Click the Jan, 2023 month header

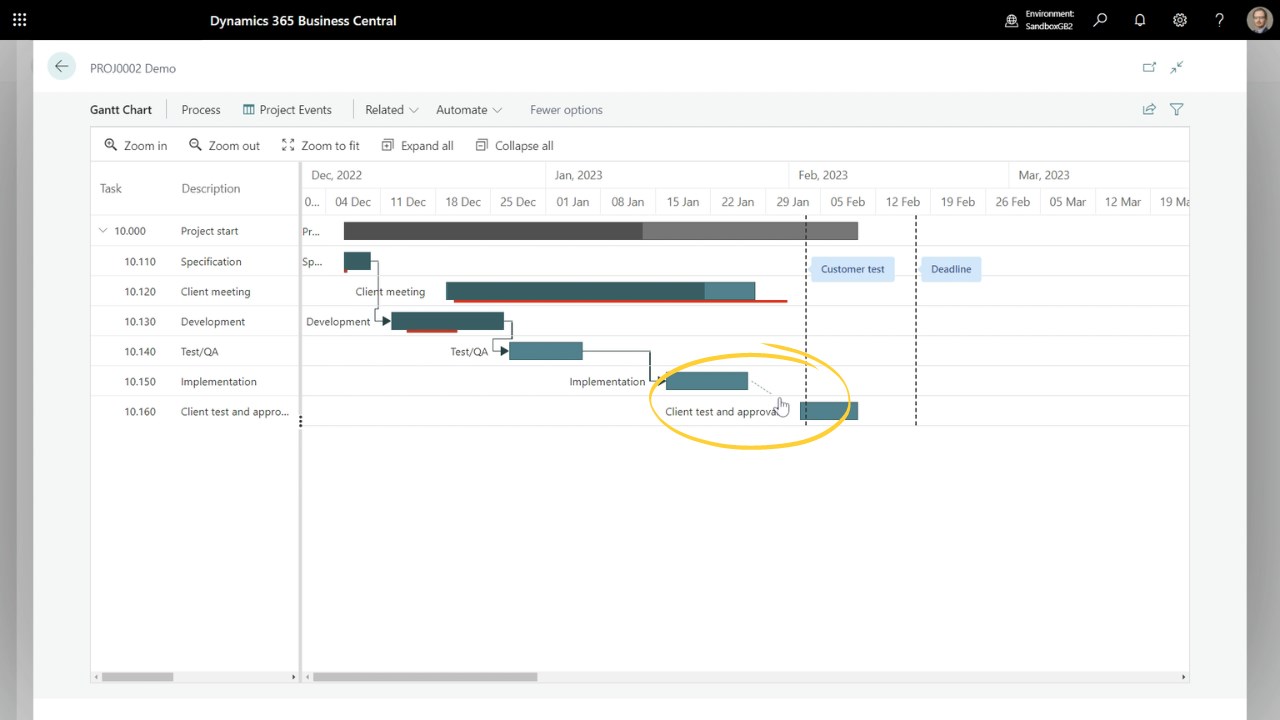[579, 175]
